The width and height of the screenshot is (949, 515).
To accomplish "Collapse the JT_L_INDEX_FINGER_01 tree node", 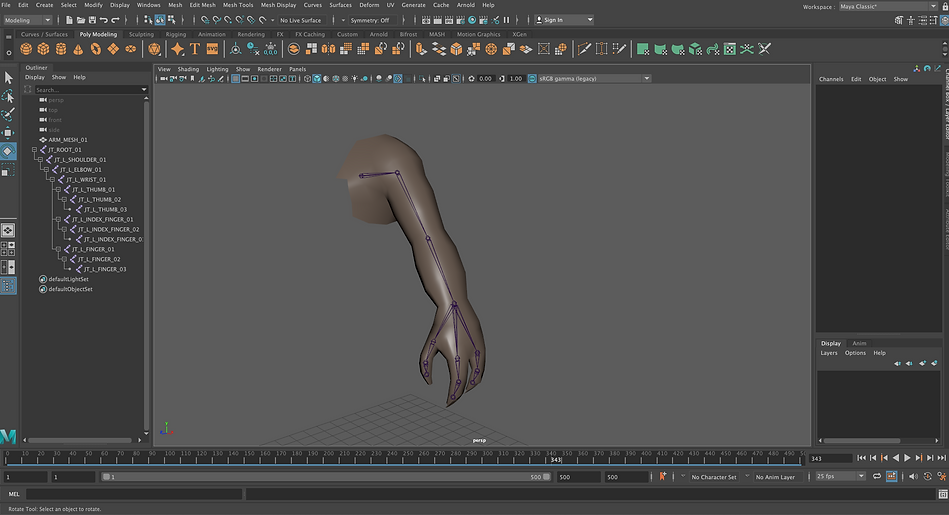I will pyautogui.click(x=58, y=219).
